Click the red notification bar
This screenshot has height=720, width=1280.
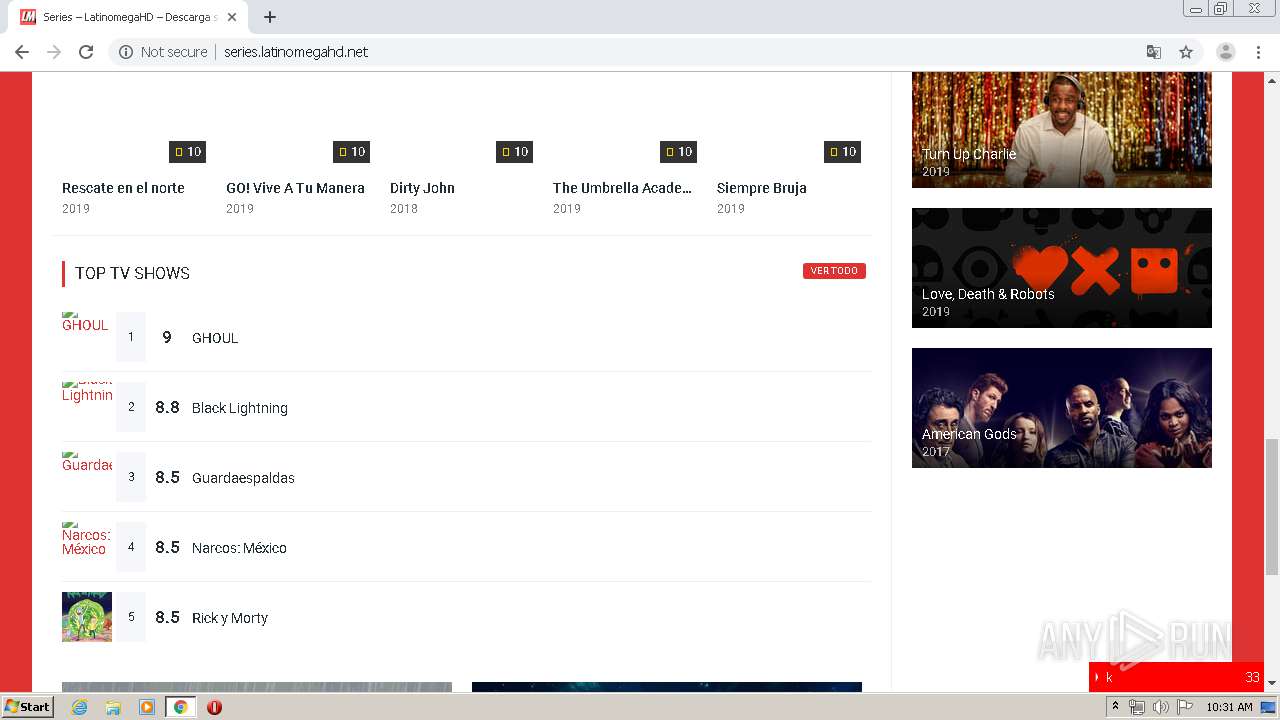(x=1176, y=677)
